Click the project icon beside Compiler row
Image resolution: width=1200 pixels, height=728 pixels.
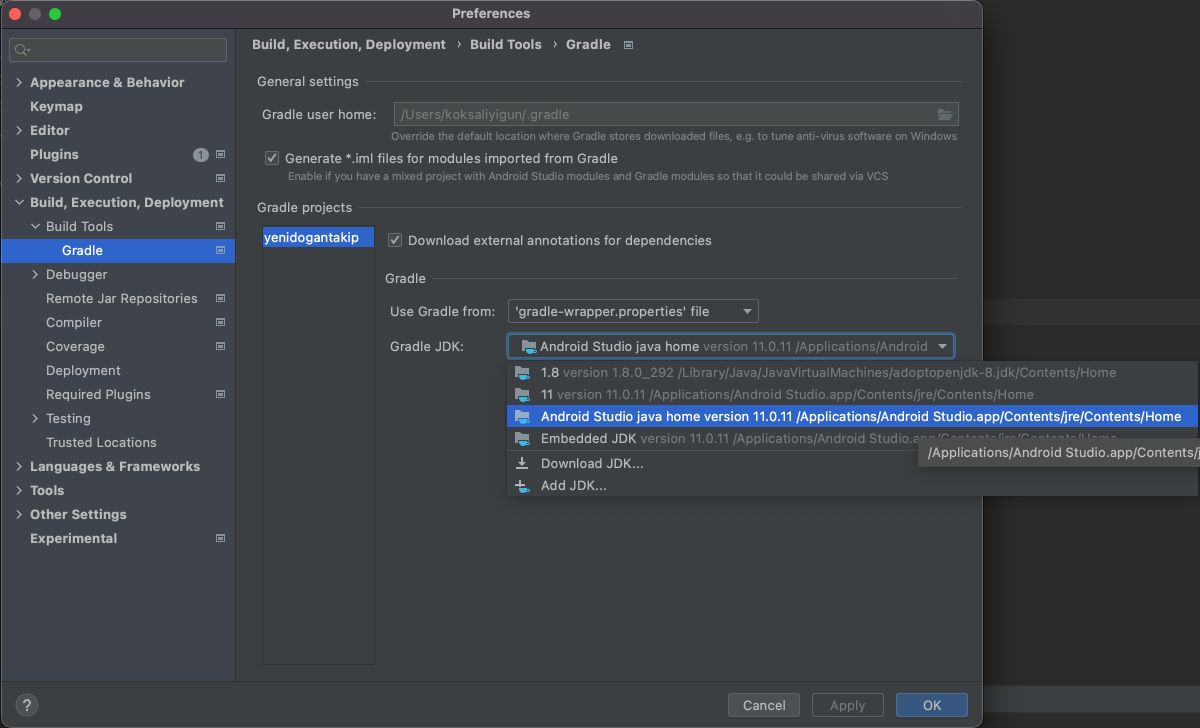(220, 323)
